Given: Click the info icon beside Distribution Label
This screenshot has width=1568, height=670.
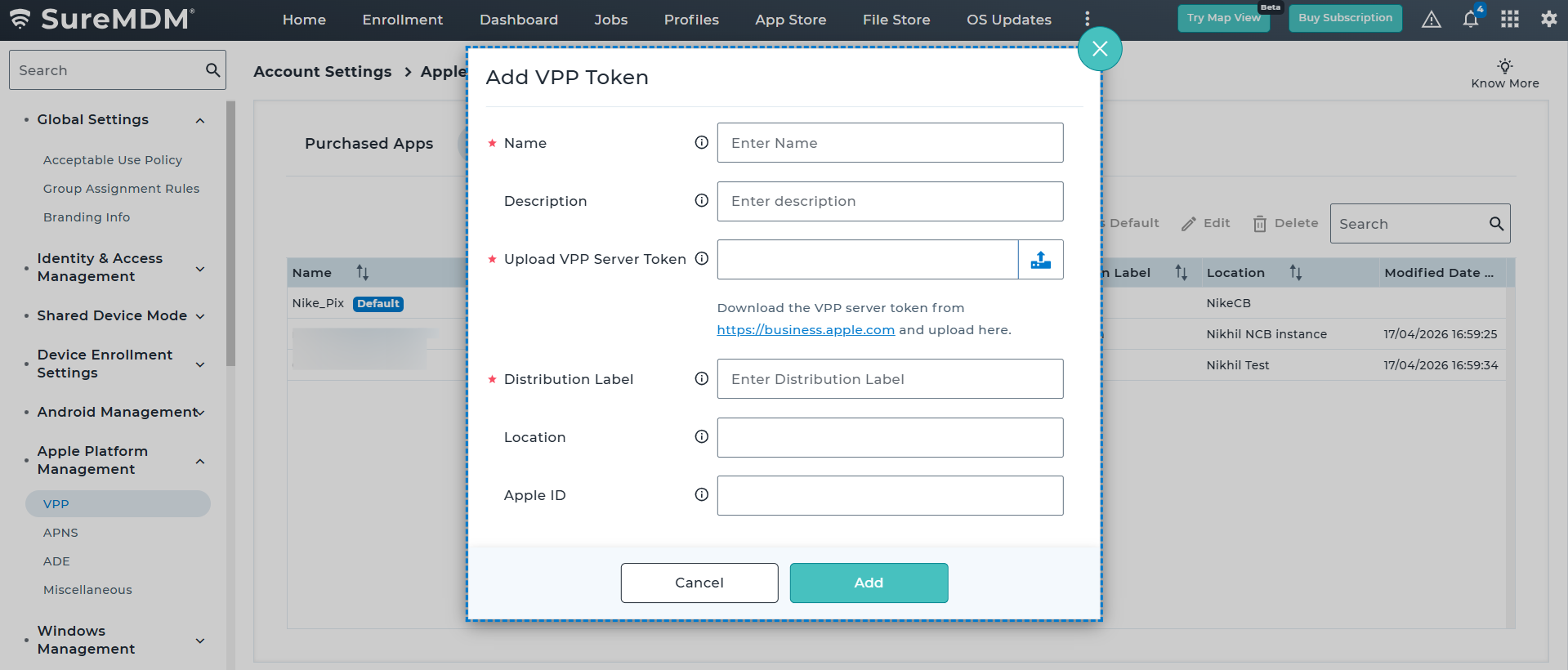Looking at the screenshot, I should [701, 379].
